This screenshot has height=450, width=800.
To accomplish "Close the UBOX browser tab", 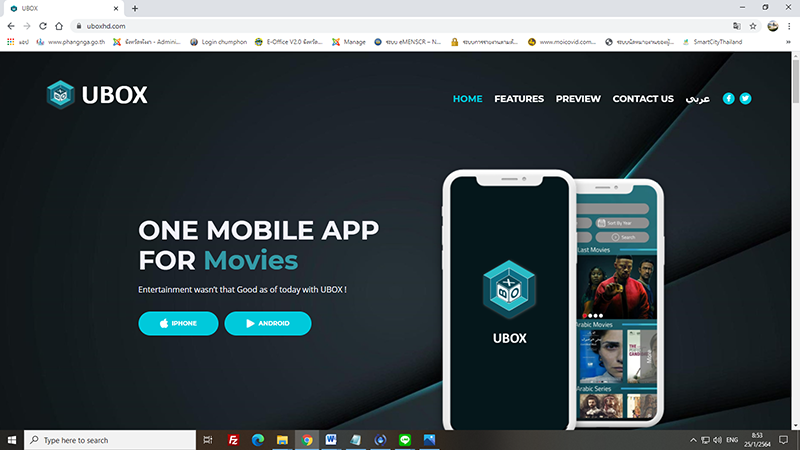I will 116,8.
